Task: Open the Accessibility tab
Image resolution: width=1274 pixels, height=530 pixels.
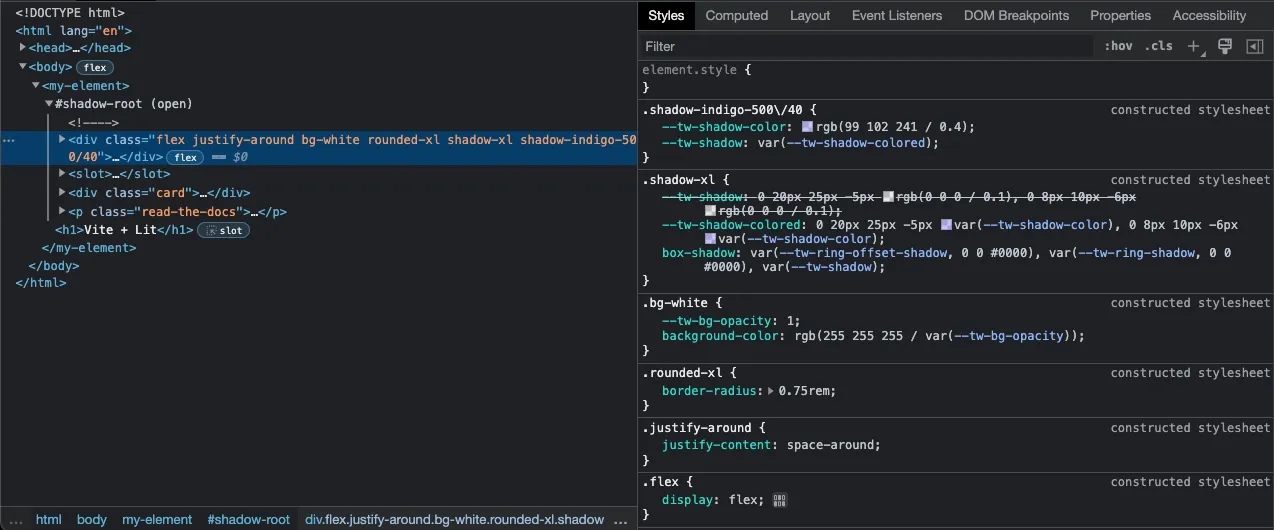Action: pyautogui.click(x=1209, y=15)
